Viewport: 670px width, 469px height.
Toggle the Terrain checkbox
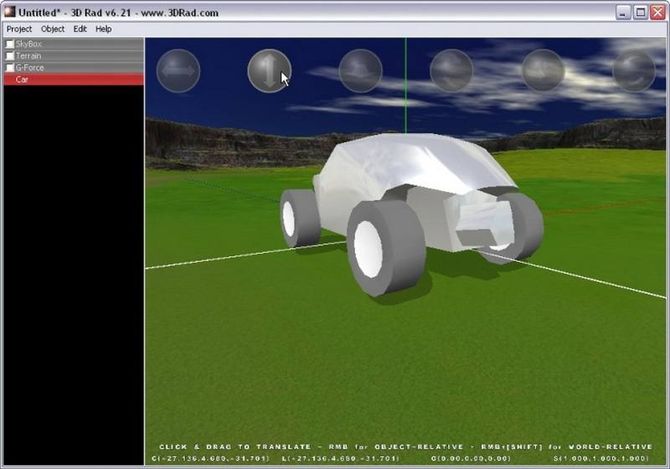point(10,56)
